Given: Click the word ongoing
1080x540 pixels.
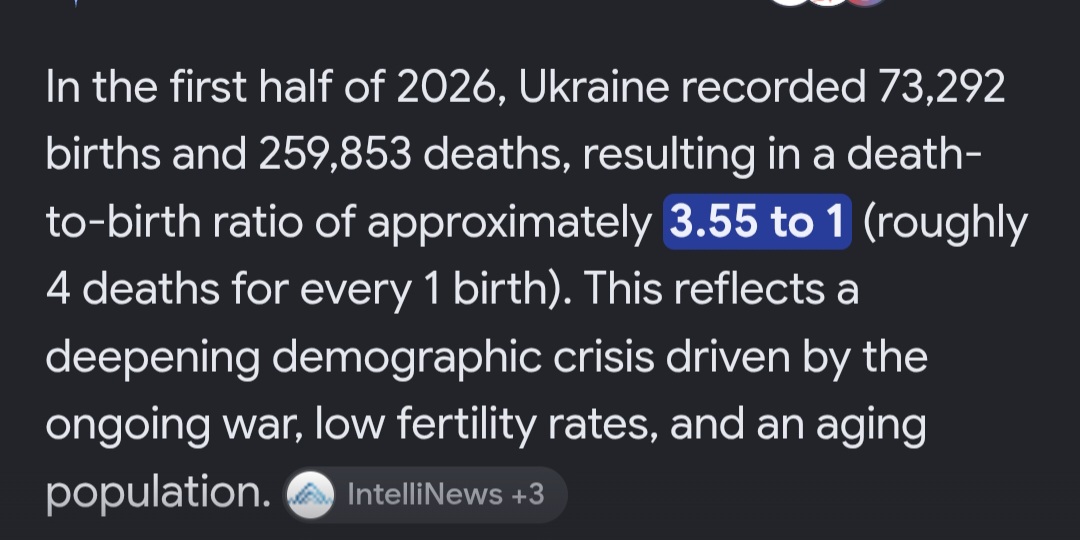Looking at the screenshot, I should pos(127,427).
